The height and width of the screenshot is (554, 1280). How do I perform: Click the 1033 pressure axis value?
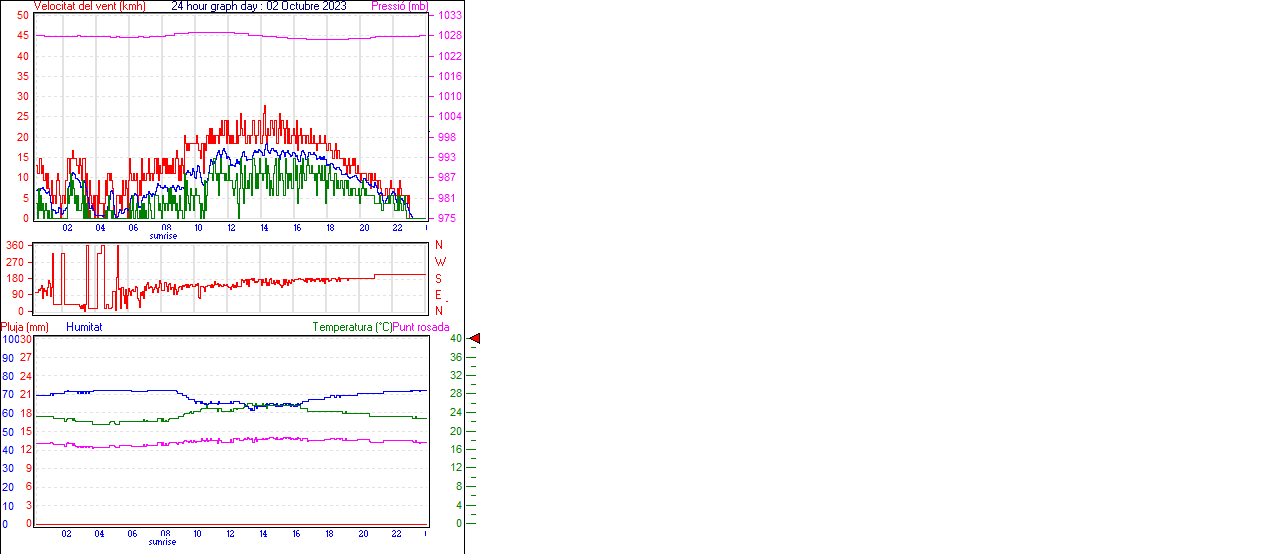(x=450, y=16)
